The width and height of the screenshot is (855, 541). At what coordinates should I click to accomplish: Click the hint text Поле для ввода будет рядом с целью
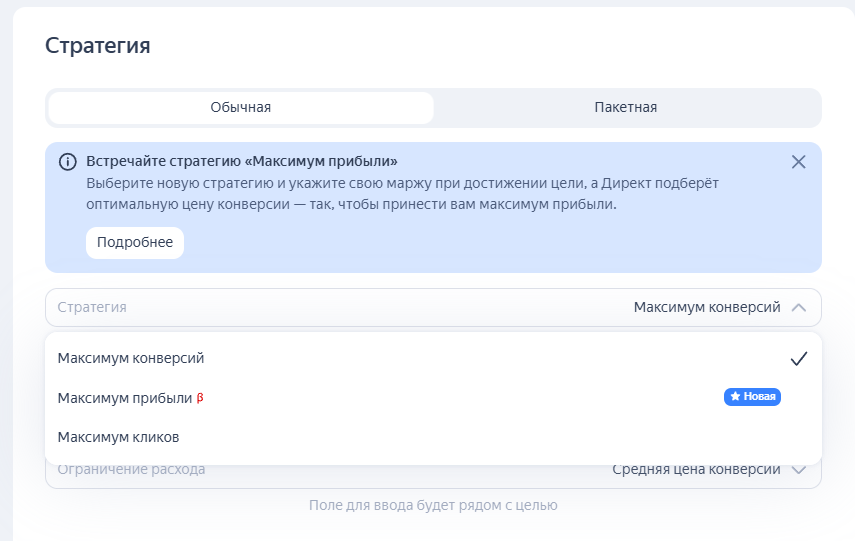click(433, 505)
